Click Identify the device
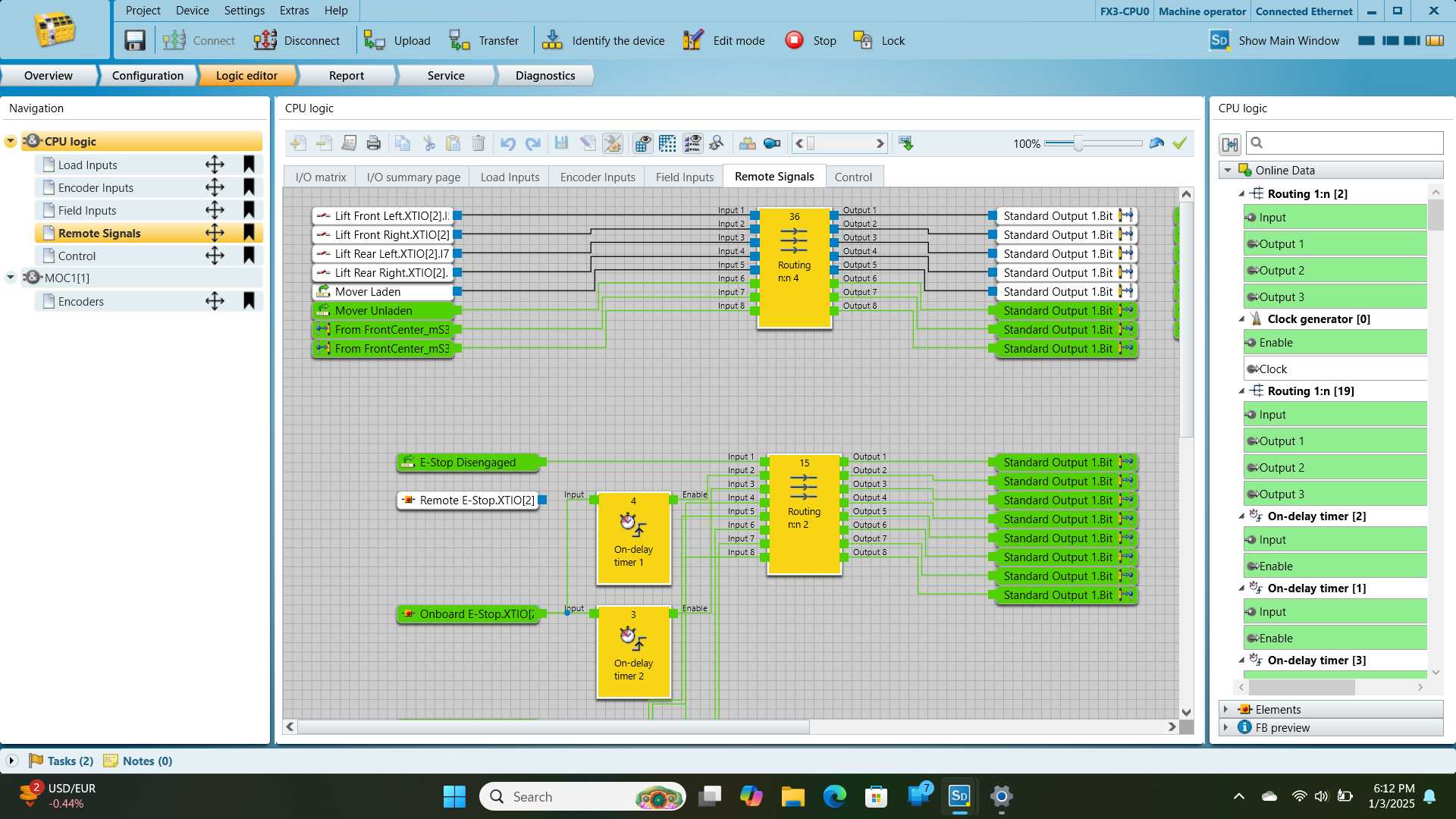1456x819 pixels. [604, 40]
